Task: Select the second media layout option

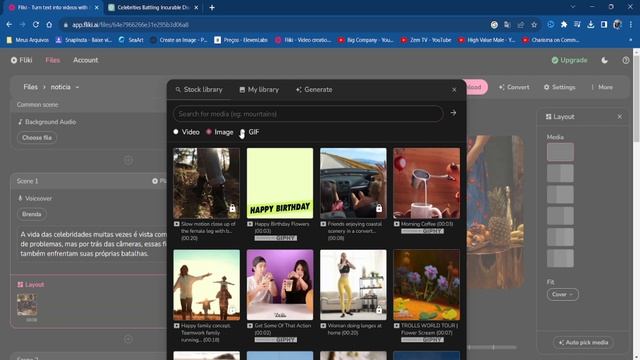Action: coord(560,173)
